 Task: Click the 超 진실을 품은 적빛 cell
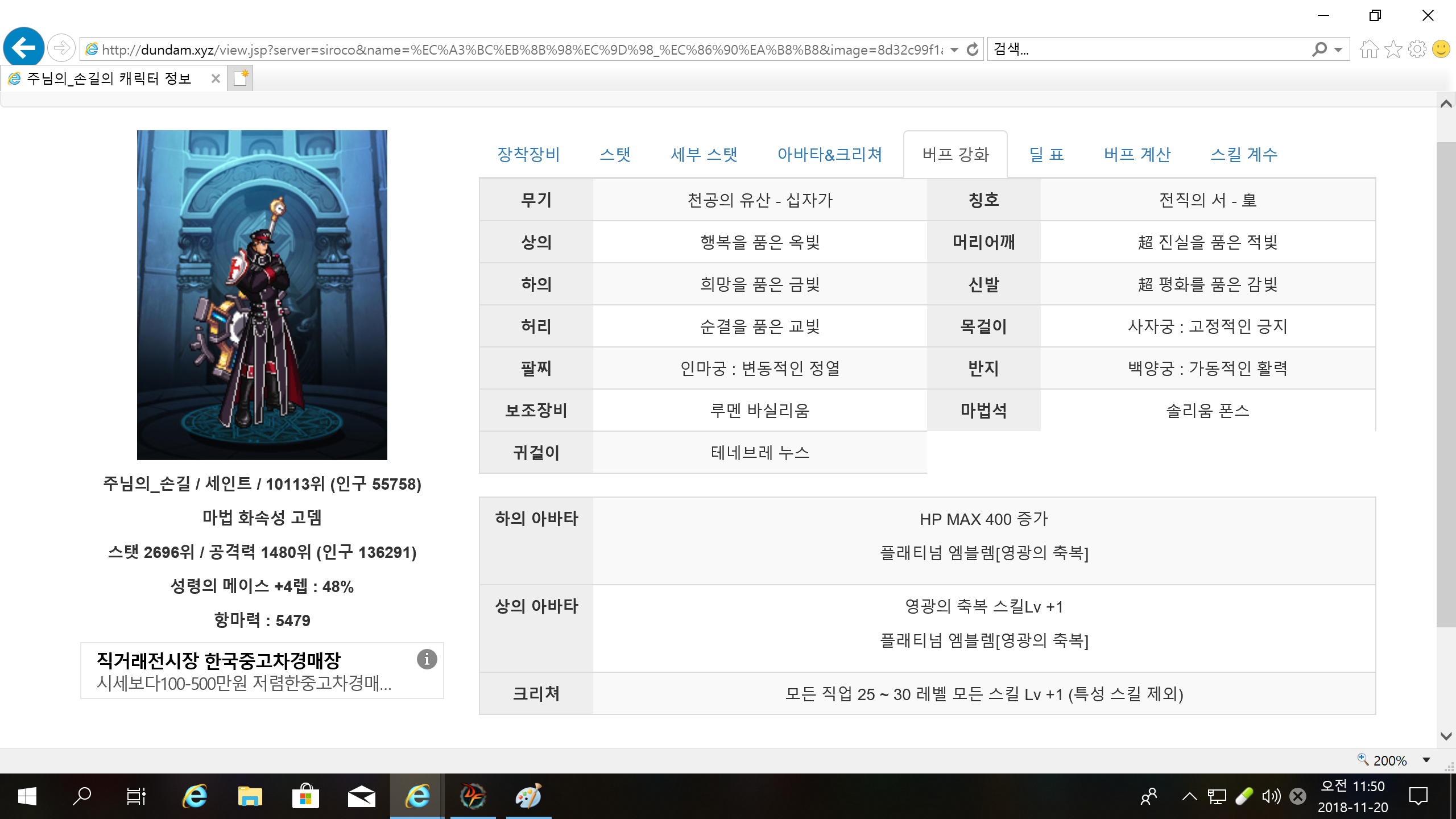pos(1208,242)
